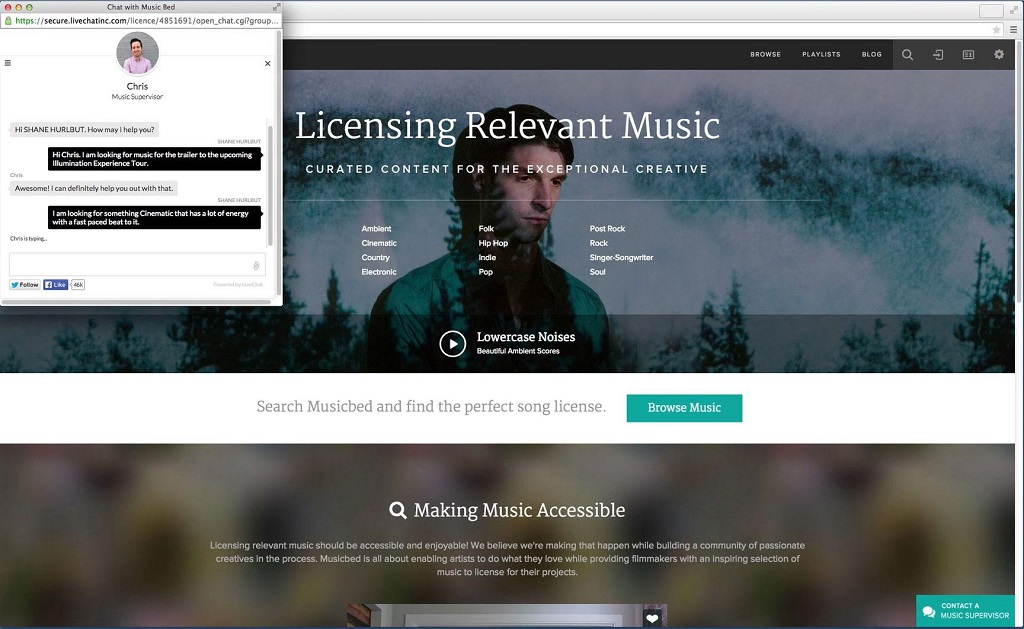
Task: Select the Cinematic genre link
Action: point(379,243)
